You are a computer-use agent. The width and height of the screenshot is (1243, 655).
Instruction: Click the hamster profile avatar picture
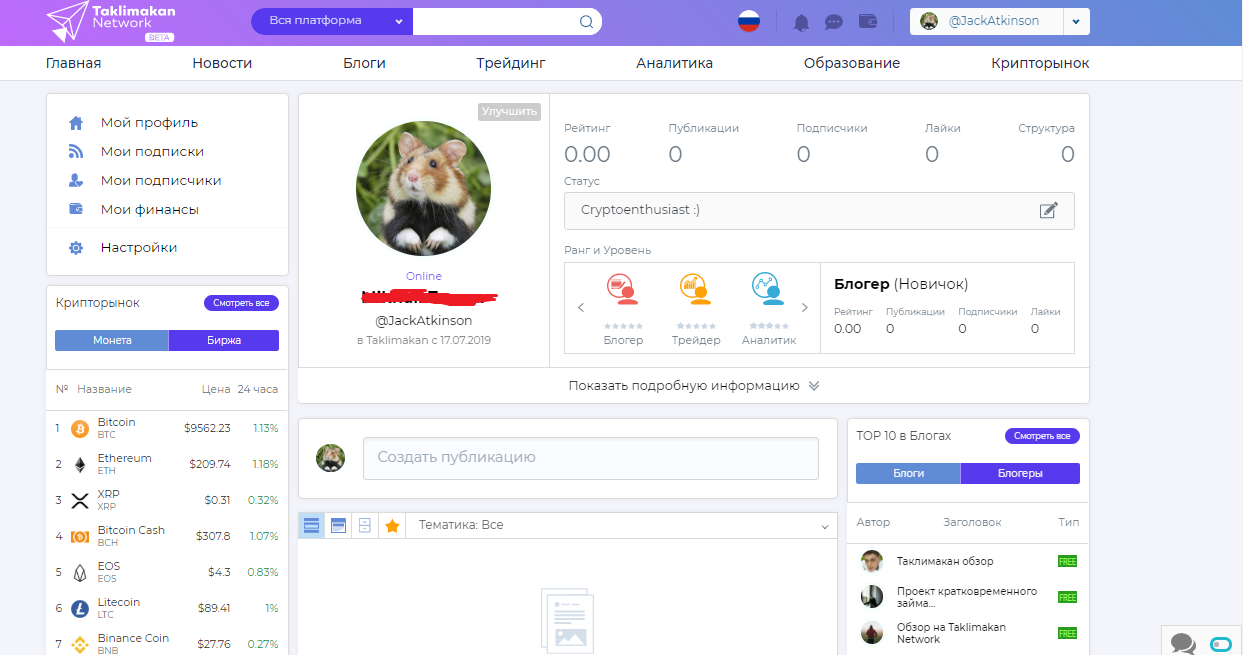423,189
